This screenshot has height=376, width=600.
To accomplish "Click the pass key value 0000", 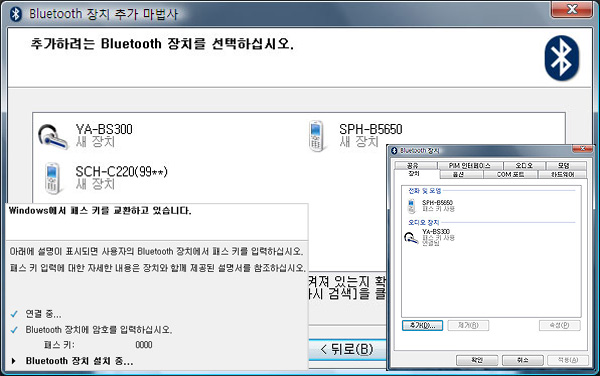I will pyautogui.click(x=144, y=345).
